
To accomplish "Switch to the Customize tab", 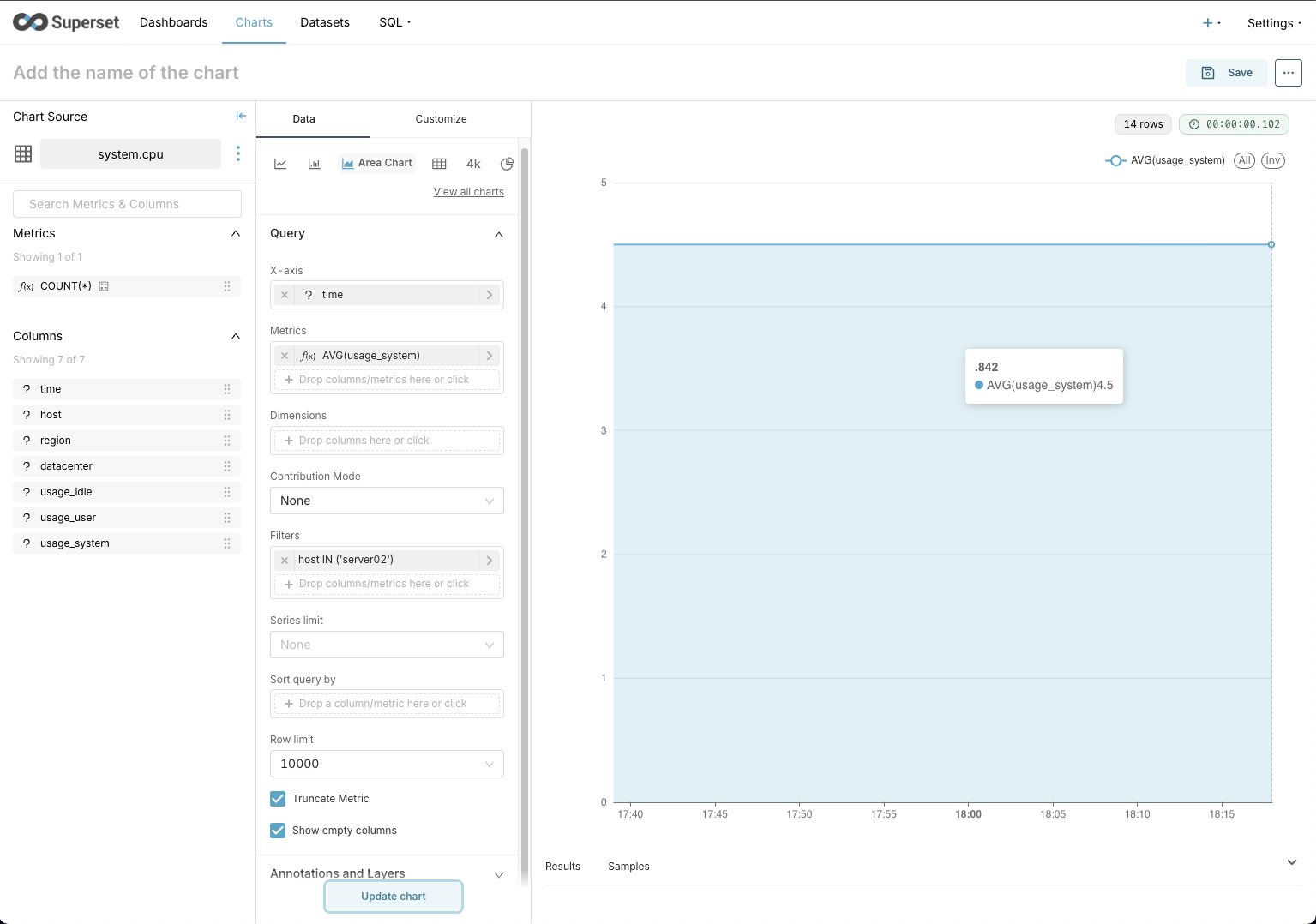I will tap(441, 119).
